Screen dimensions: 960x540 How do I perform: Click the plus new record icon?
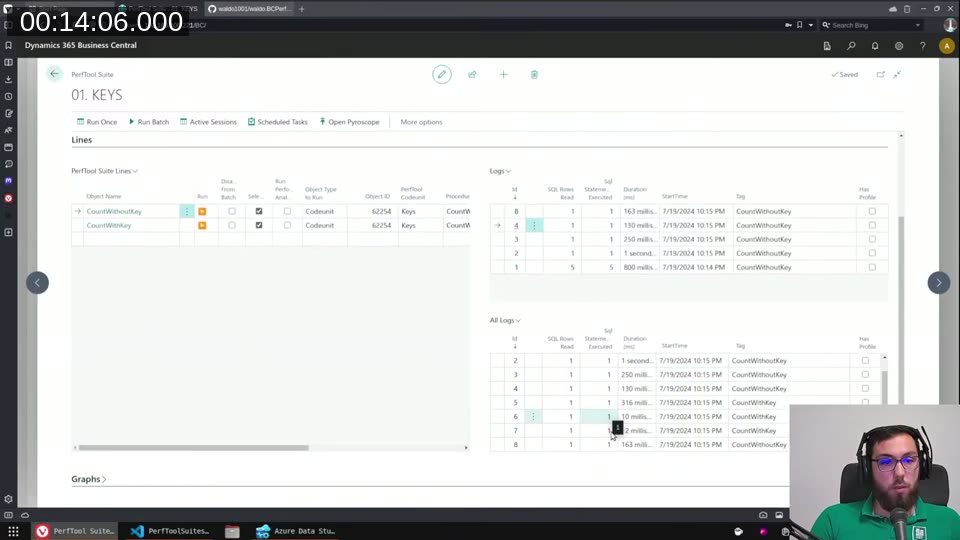click(x=503, y=75)
